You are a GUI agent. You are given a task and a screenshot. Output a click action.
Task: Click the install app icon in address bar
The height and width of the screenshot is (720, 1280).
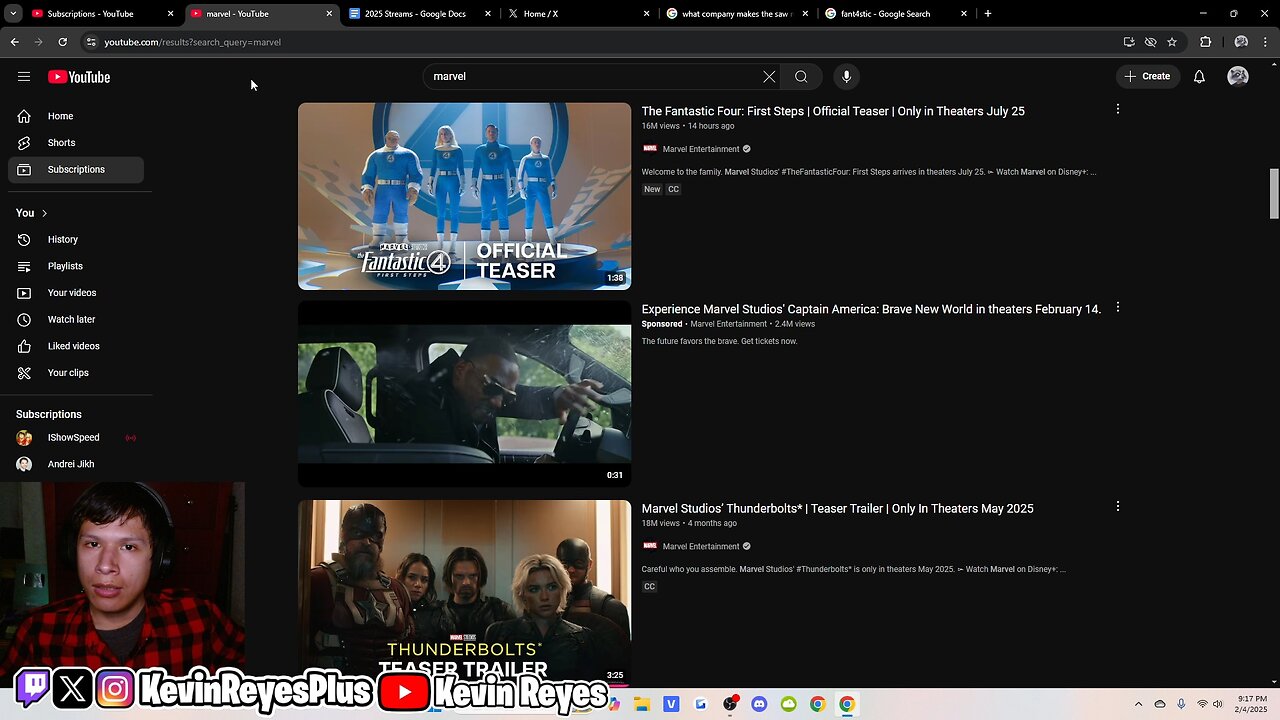1129,42
